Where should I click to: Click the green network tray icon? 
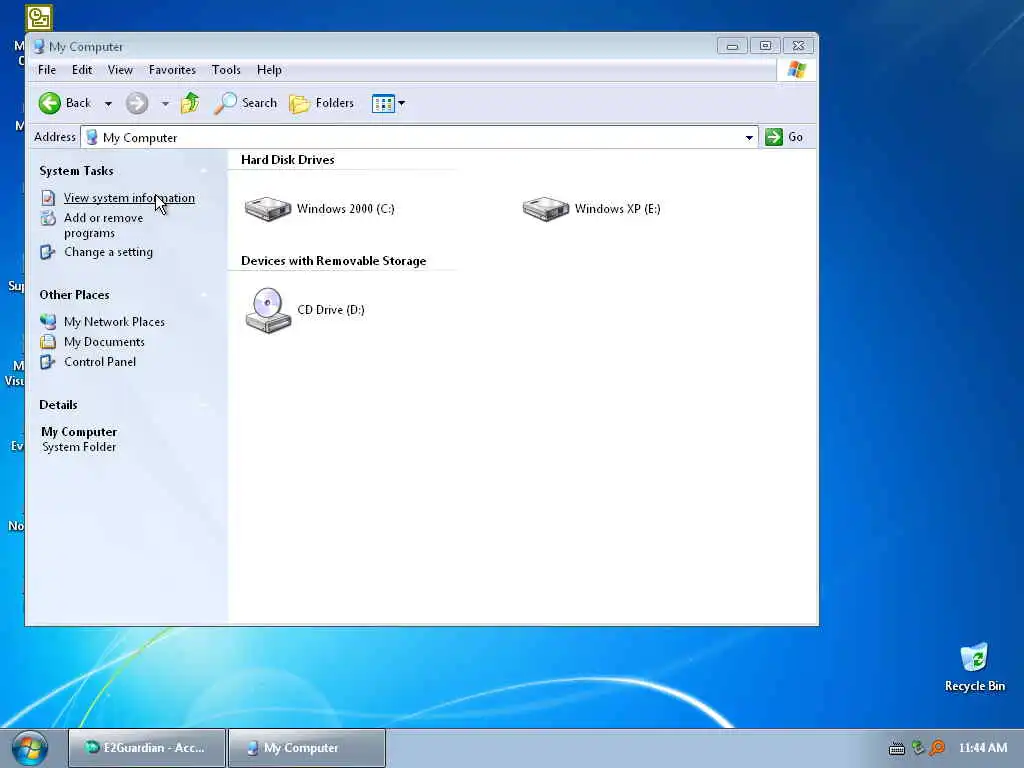918,748
